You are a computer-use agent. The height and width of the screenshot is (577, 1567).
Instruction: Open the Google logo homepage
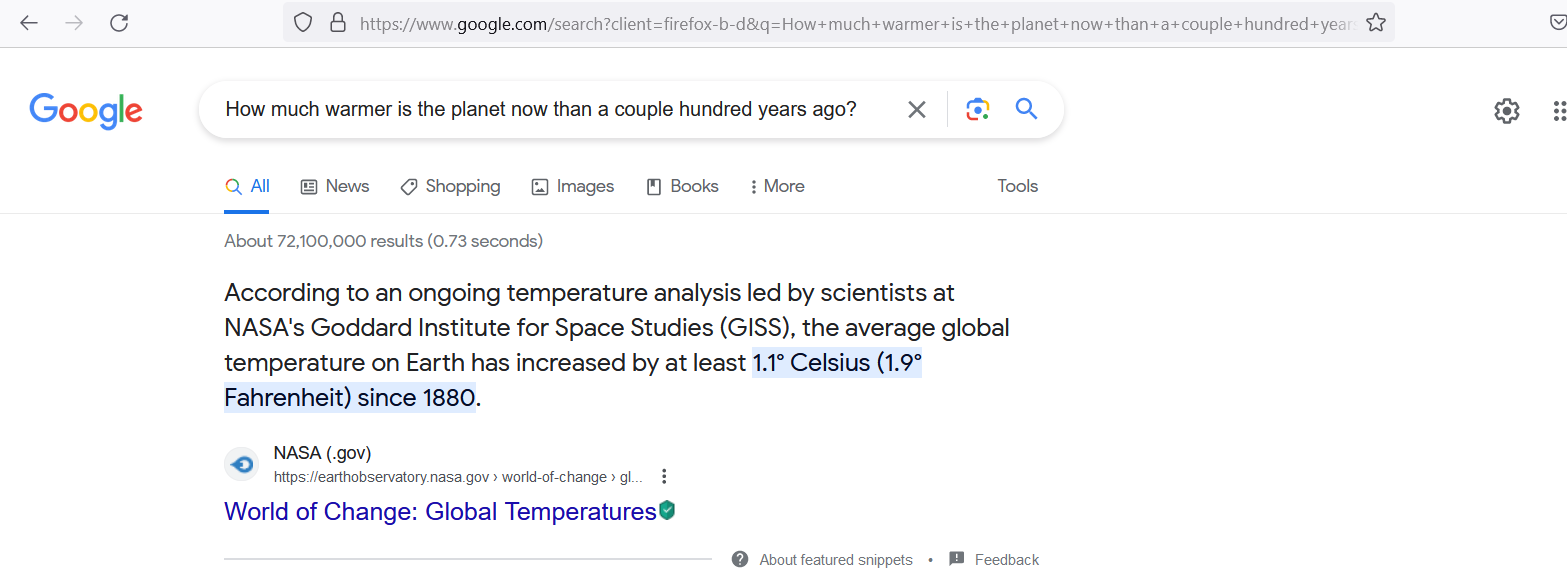click(x=86, y=110)
